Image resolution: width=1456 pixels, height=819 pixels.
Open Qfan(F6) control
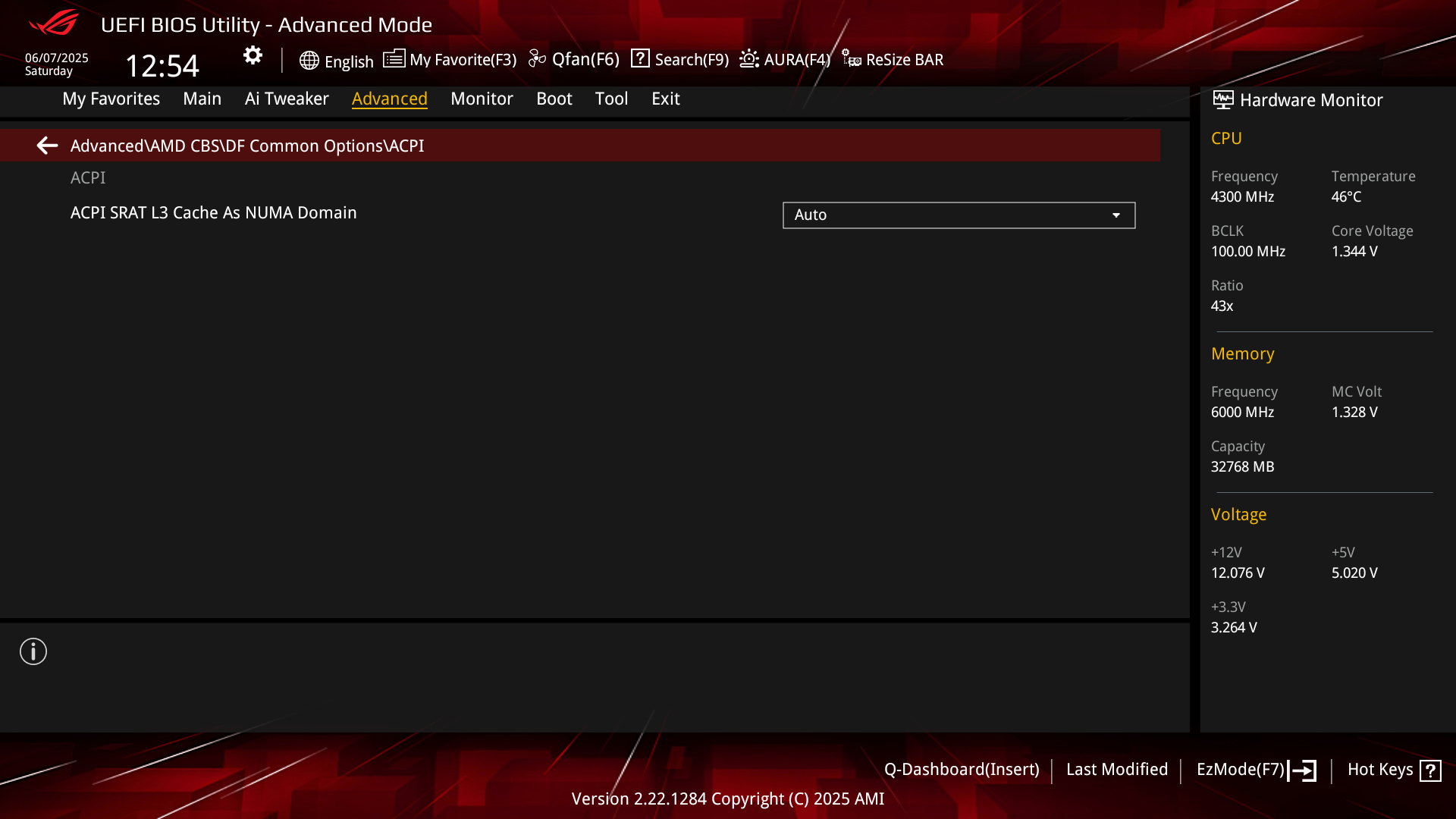(x=585, y=60)
